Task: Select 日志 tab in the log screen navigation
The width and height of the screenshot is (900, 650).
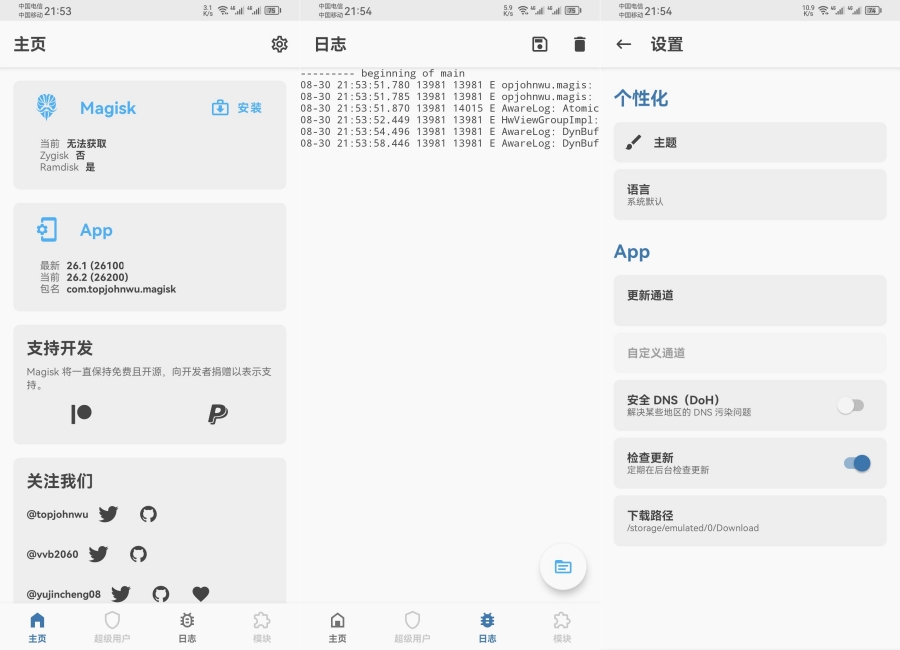Action: (x=487, y=627)
